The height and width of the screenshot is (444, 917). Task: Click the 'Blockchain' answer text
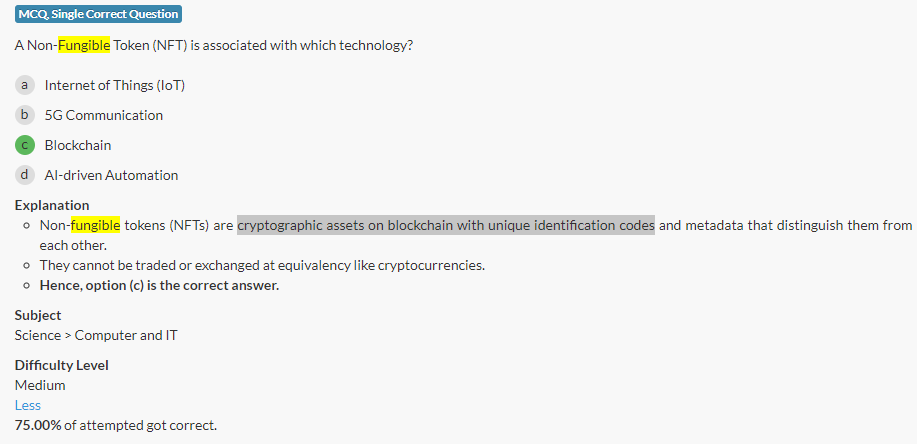(x=78, y=145)
